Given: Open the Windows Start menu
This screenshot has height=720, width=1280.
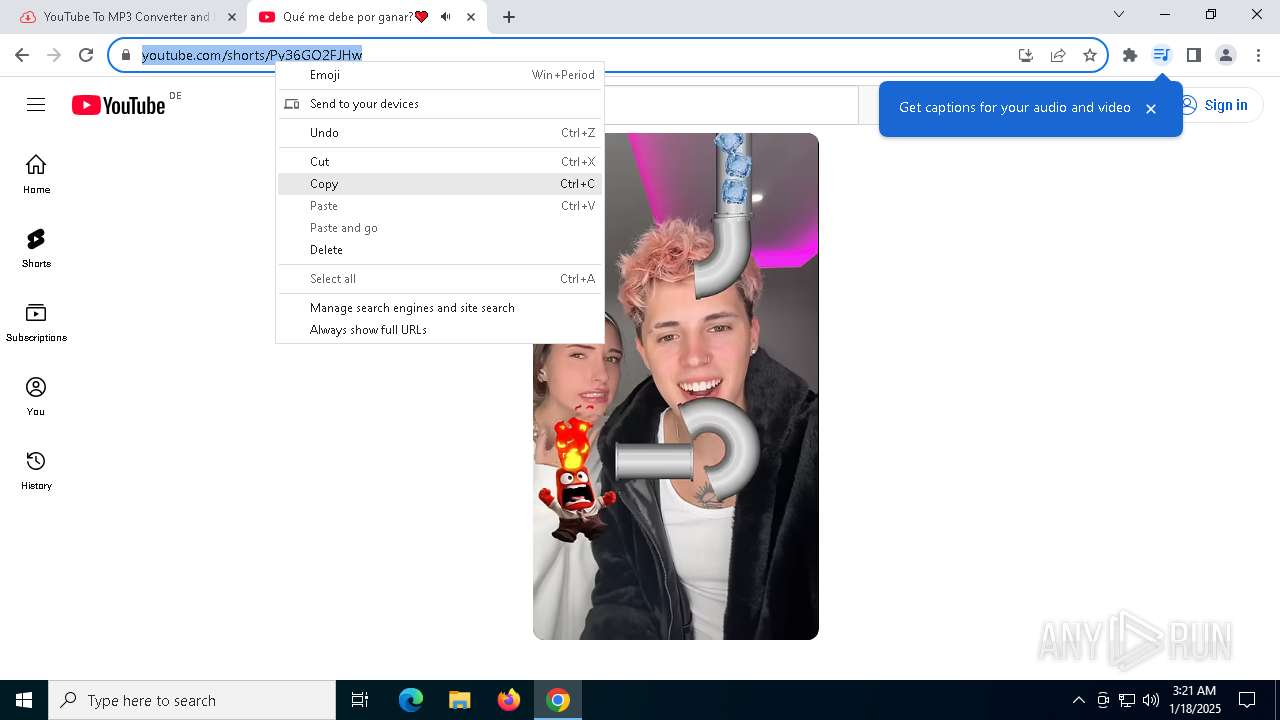Looking at the screenshot, I should coord(24,700).
